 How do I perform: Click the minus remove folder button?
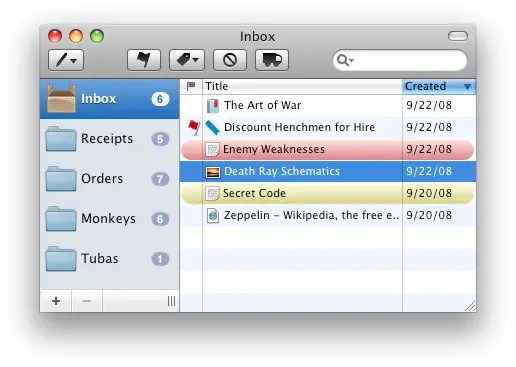click(87, 301)
